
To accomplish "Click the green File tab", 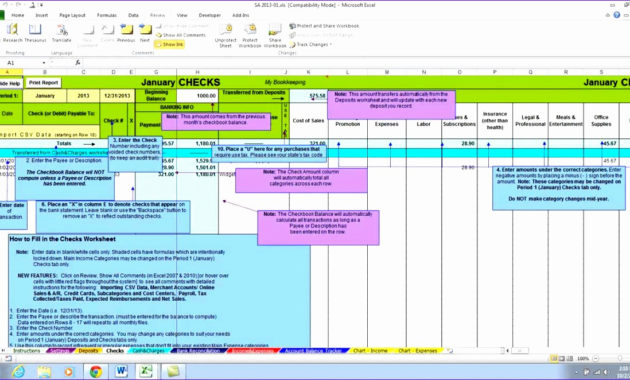I will (x=2, y=15).
